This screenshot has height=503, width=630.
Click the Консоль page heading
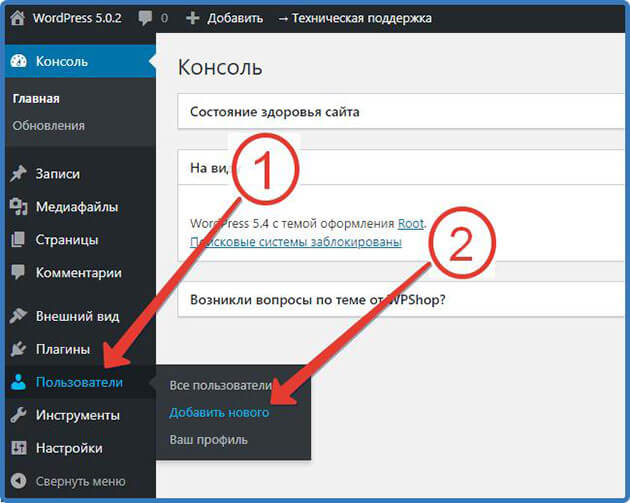(x=220, y=67)
